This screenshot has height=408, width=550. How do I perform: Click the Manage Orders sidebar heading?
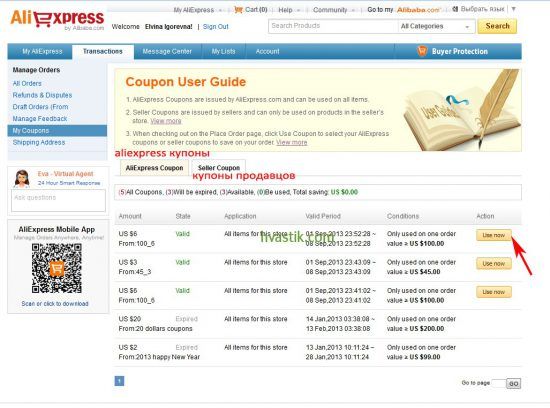(x=36, y=70)
